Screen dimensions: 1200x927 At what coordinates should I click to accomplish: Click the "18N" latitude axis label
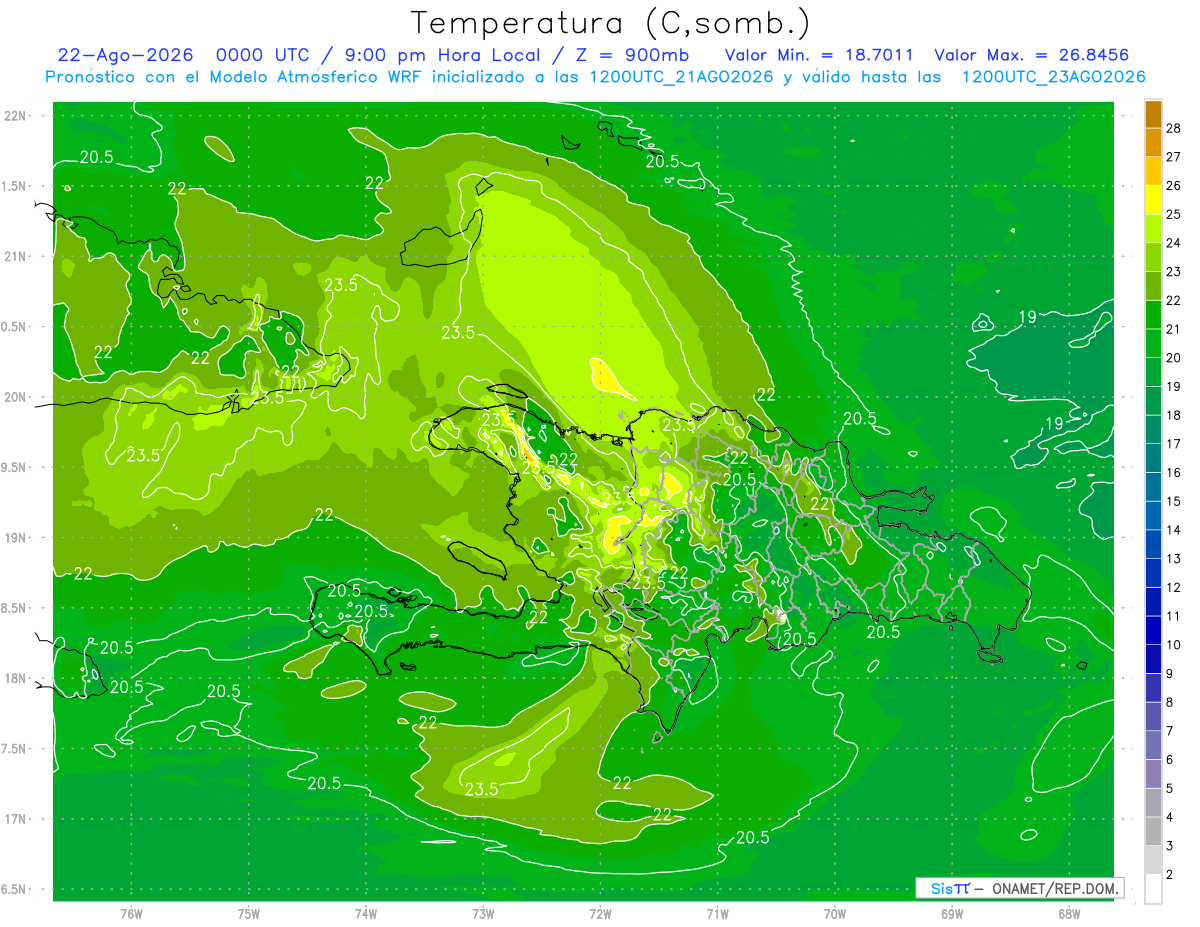15,679
